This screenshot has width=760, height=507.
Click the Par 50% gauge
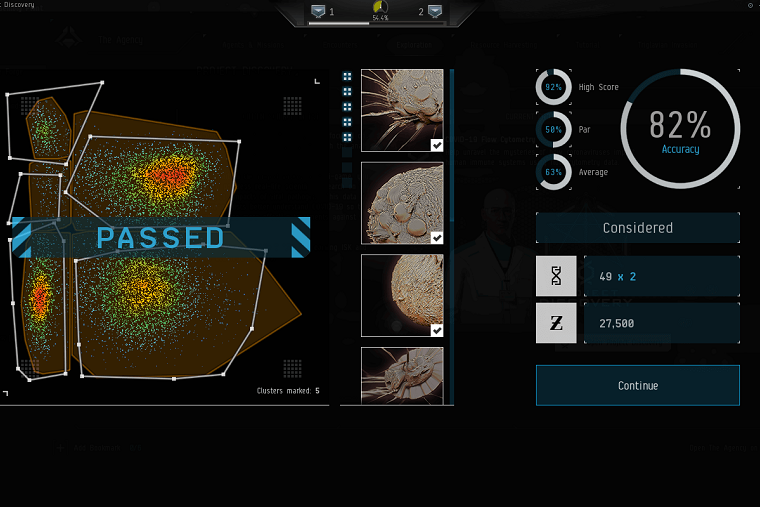[553, 129]
